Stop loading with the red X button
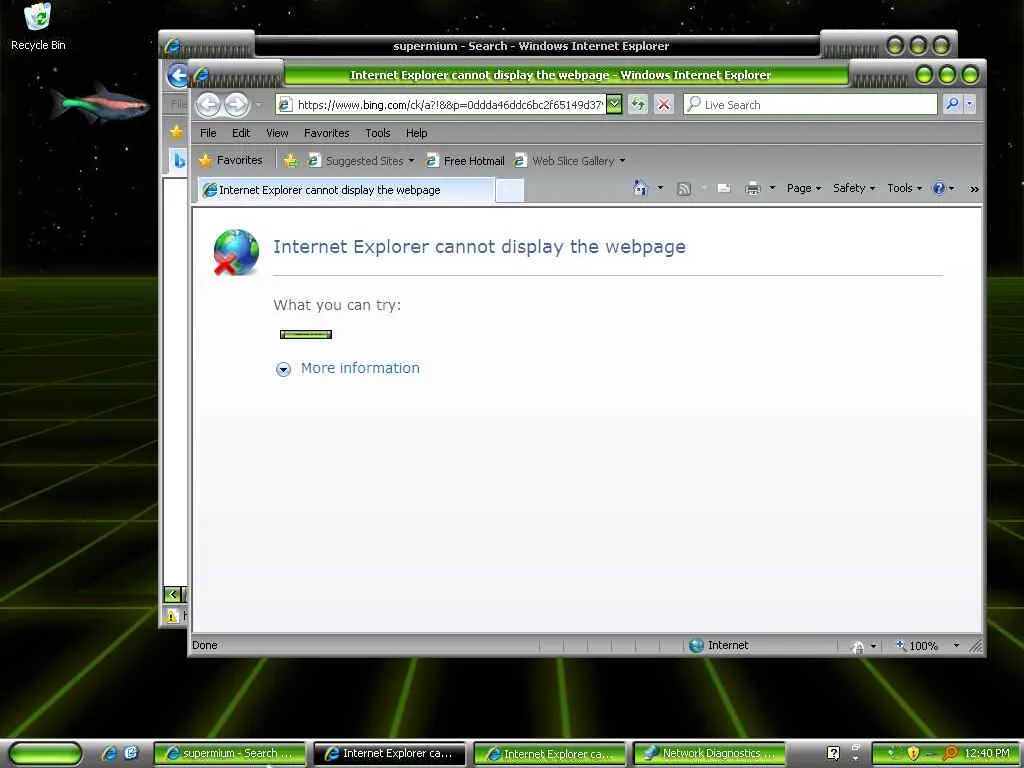 pyautogui.click(x=664, y=104)
